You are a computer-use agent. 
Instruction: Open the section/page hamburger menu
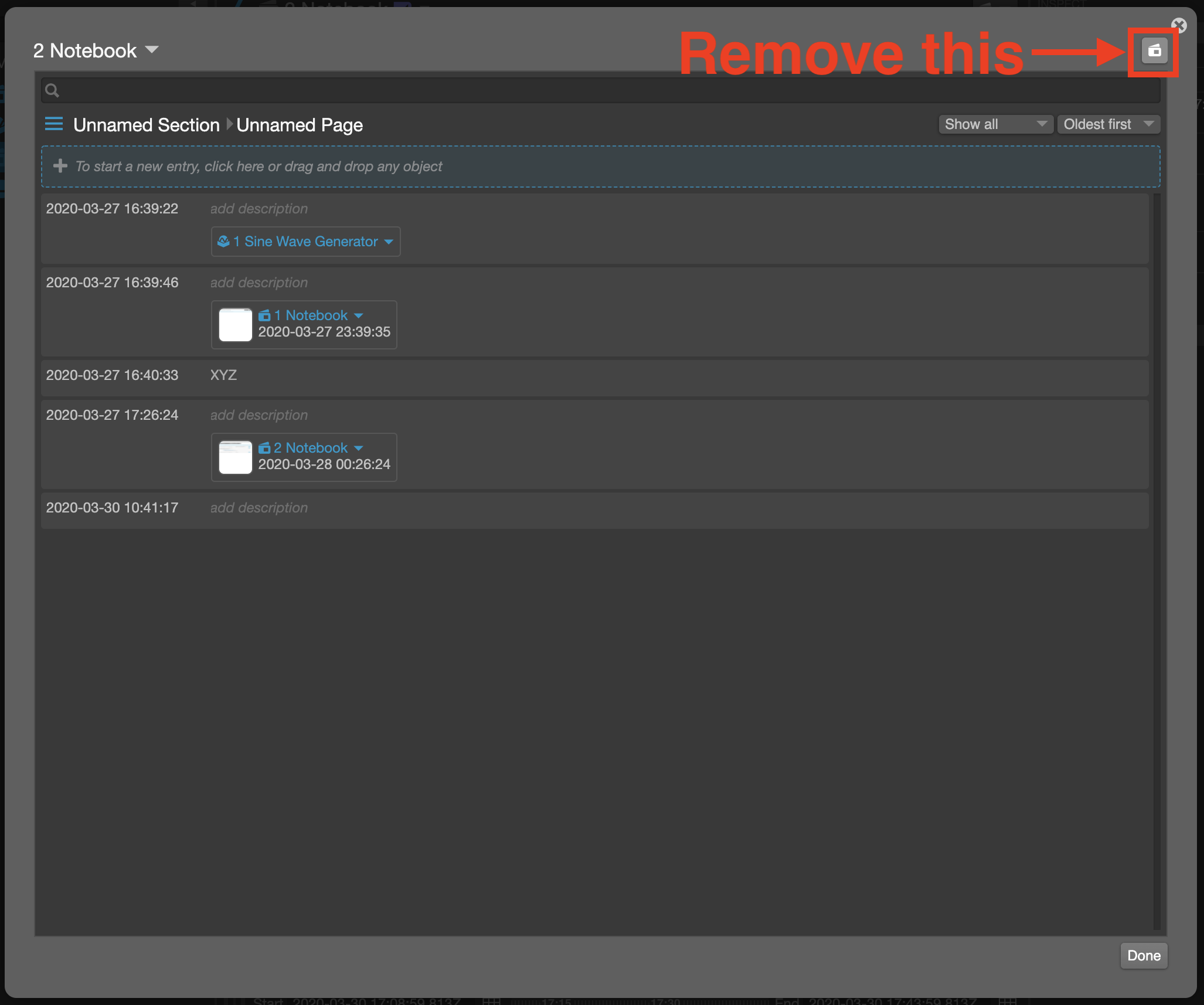click(53, 124)
